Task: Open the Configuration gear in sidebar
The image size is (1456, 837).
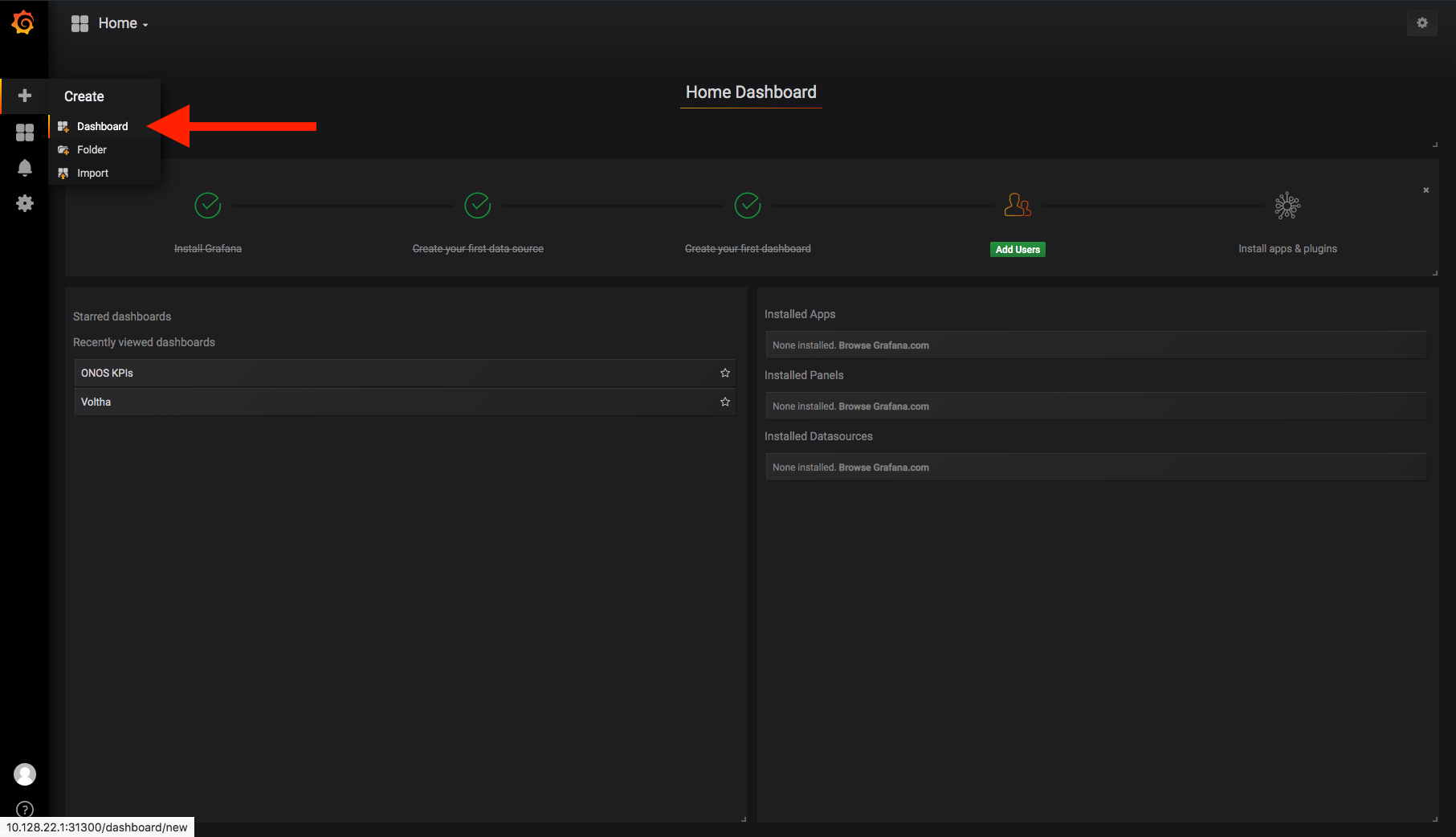Action: click(25, 203)
